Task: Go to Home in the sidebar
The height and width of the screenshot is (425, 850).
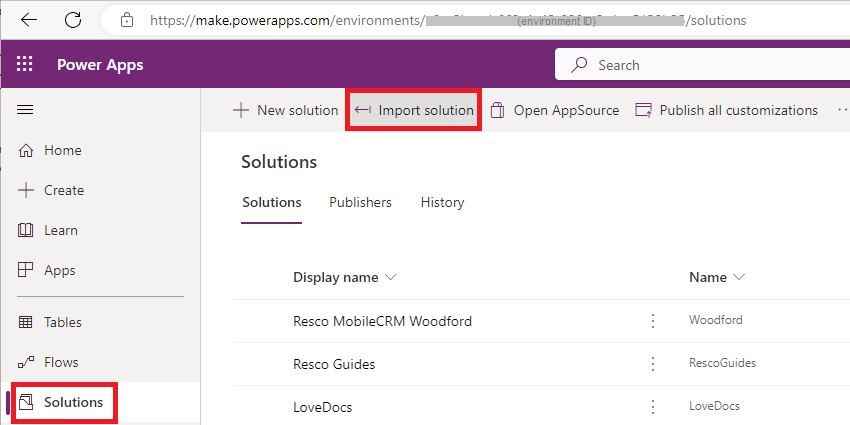Action: coord(62,150)
